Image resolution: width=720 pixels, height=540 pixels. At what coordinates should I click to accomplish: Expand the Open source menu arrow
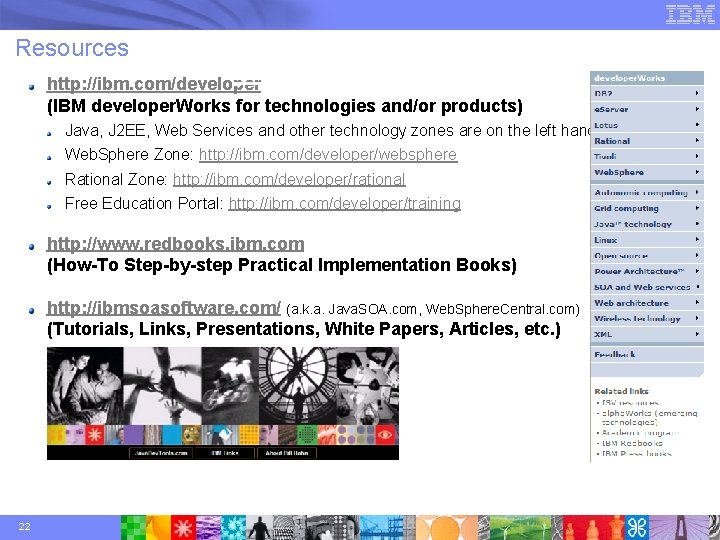(697, 255)
